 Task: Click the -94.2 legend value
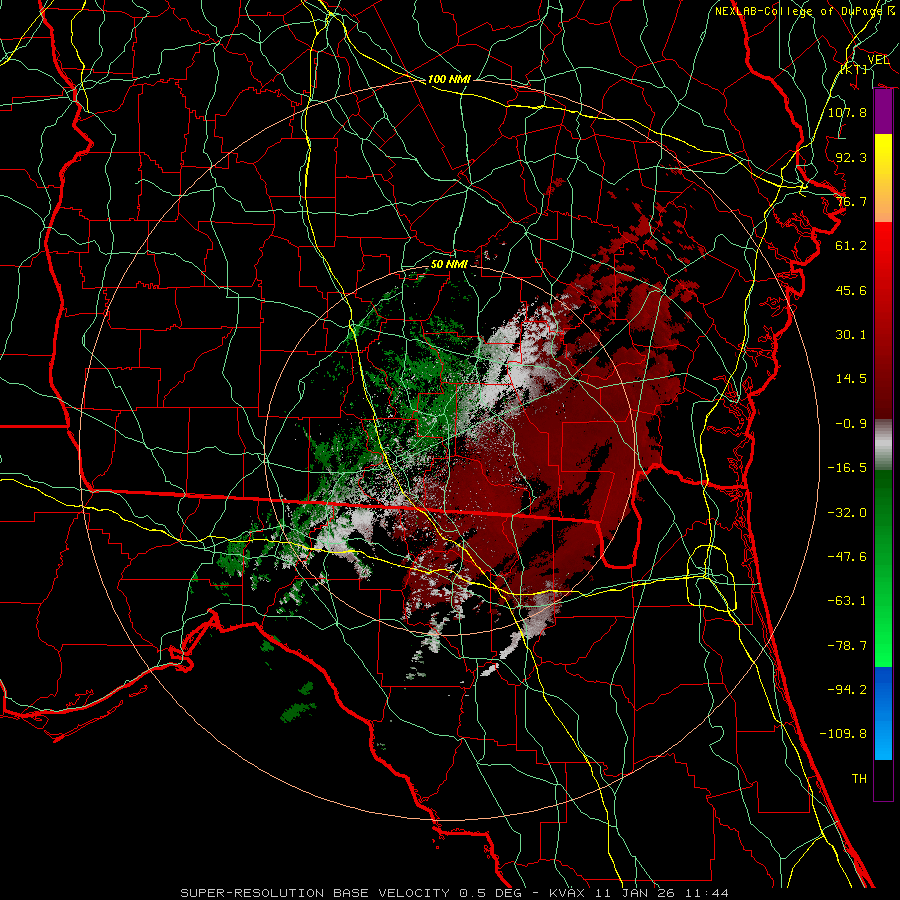coord(847,690)
